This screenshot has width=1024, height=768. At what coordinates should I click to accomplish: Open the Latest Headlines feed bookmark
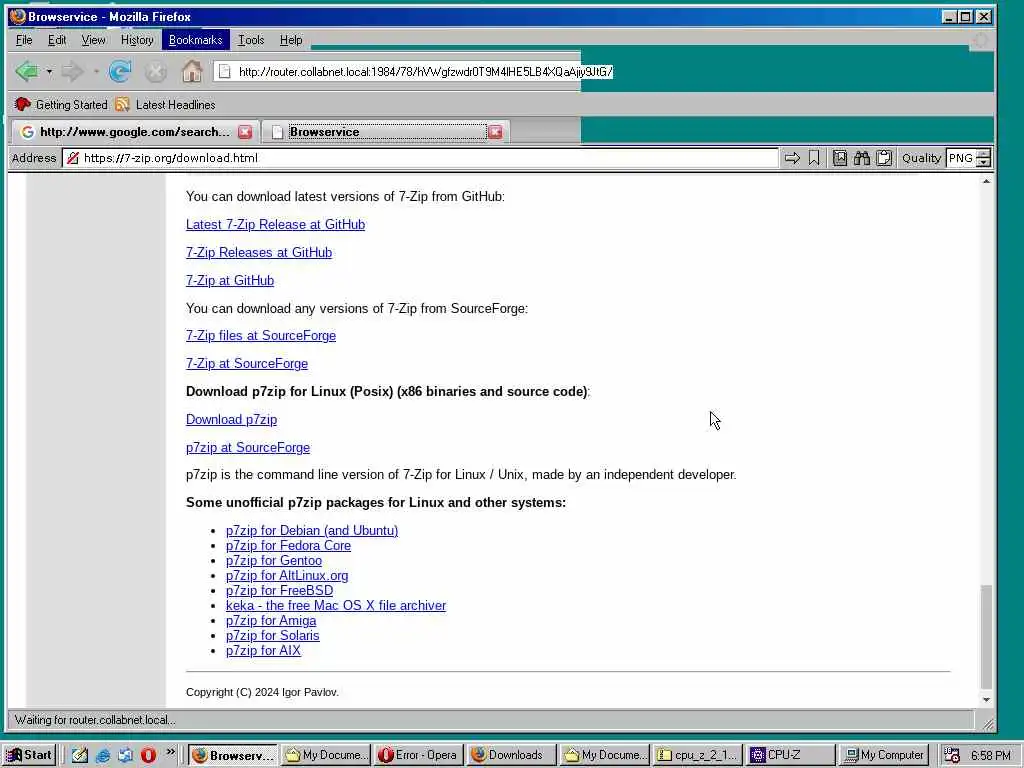point(165,104)
